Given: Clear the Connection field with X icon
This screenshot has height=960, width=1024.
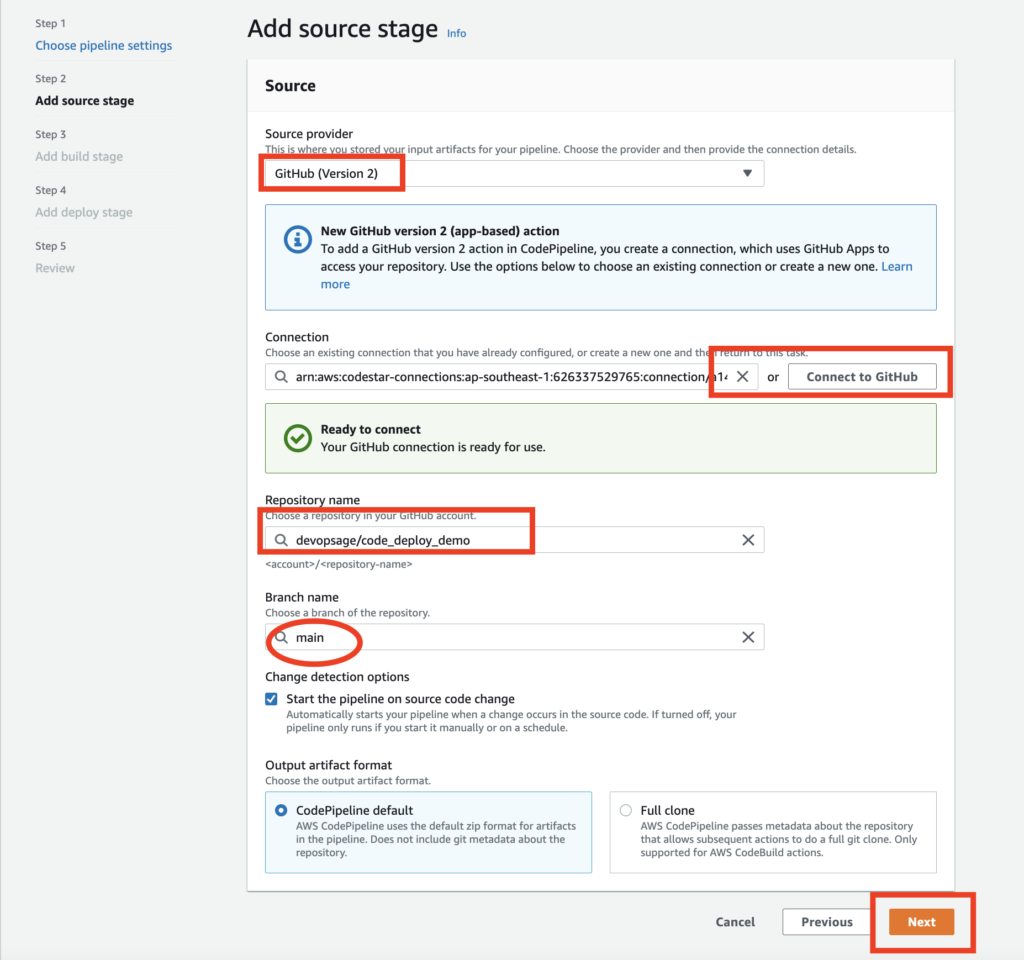Looking at the screenshot, I should click(x=742, y=377).
